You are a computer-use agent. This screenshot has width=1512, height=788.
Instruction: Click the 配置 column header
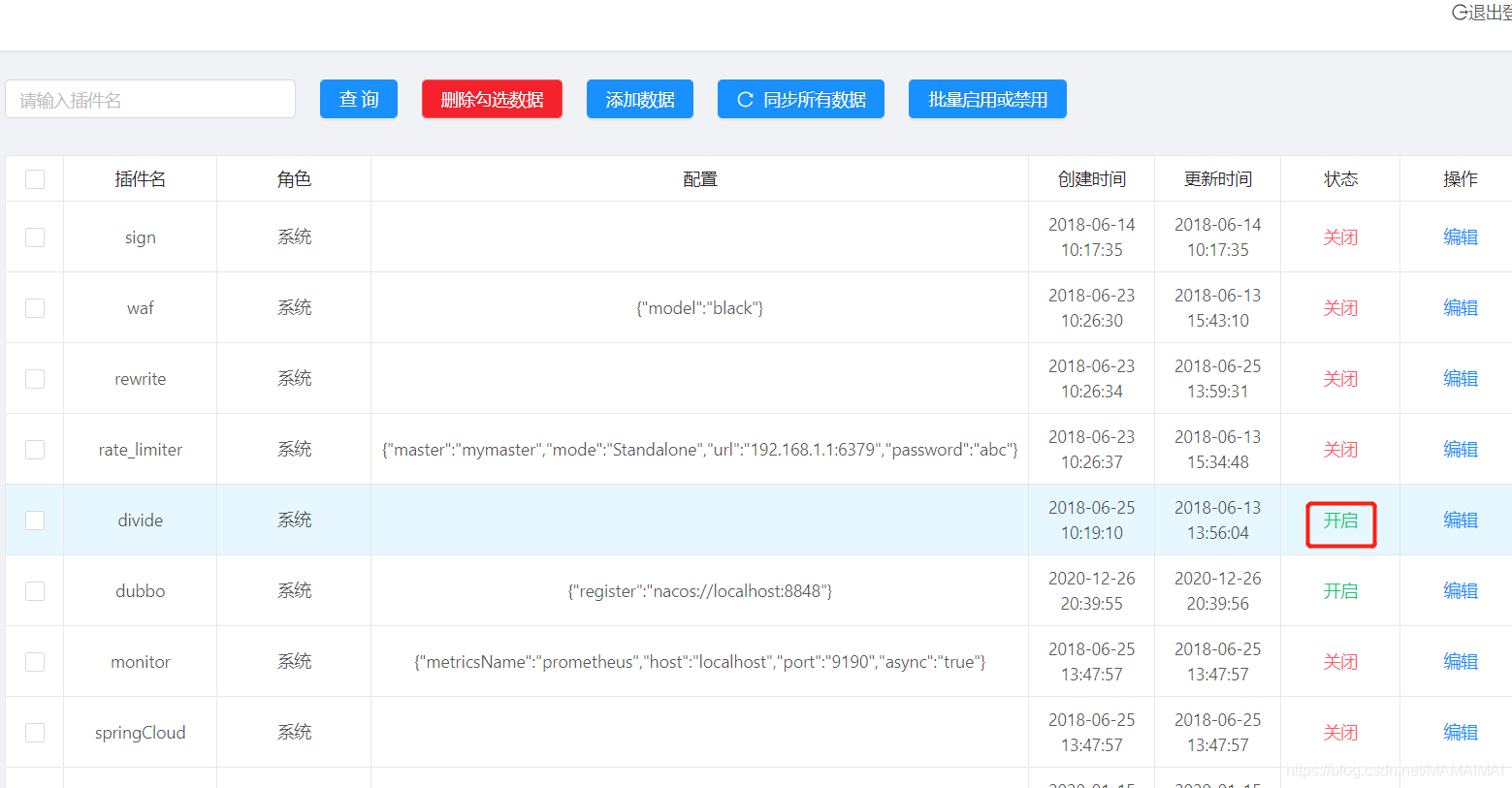(700, 179)
